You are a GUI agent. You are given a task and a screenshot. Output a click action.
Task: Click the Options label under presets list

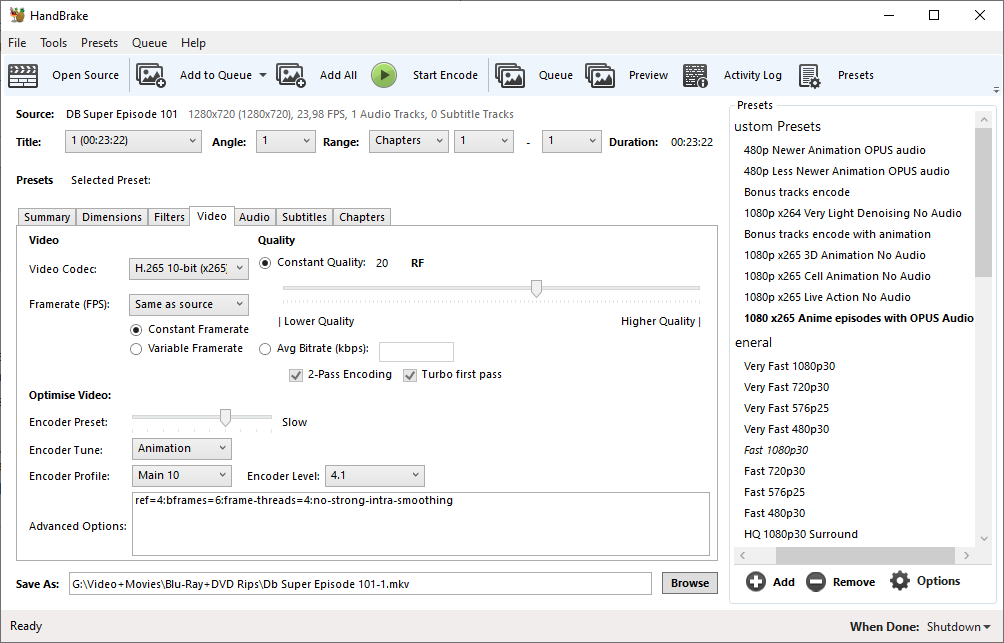pos(938,581)
